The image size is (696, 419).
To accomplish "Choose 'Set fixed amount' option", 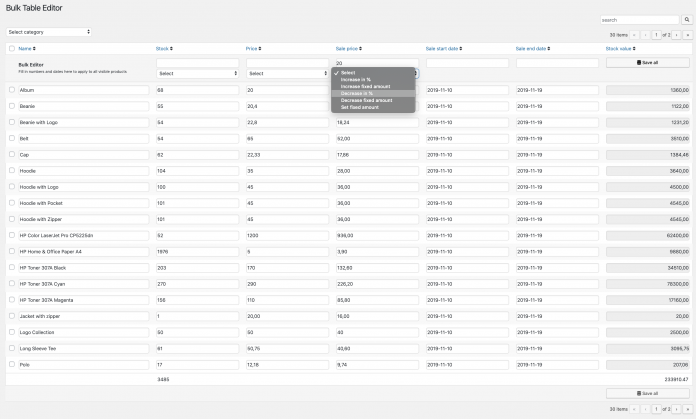I will (373, 107).
